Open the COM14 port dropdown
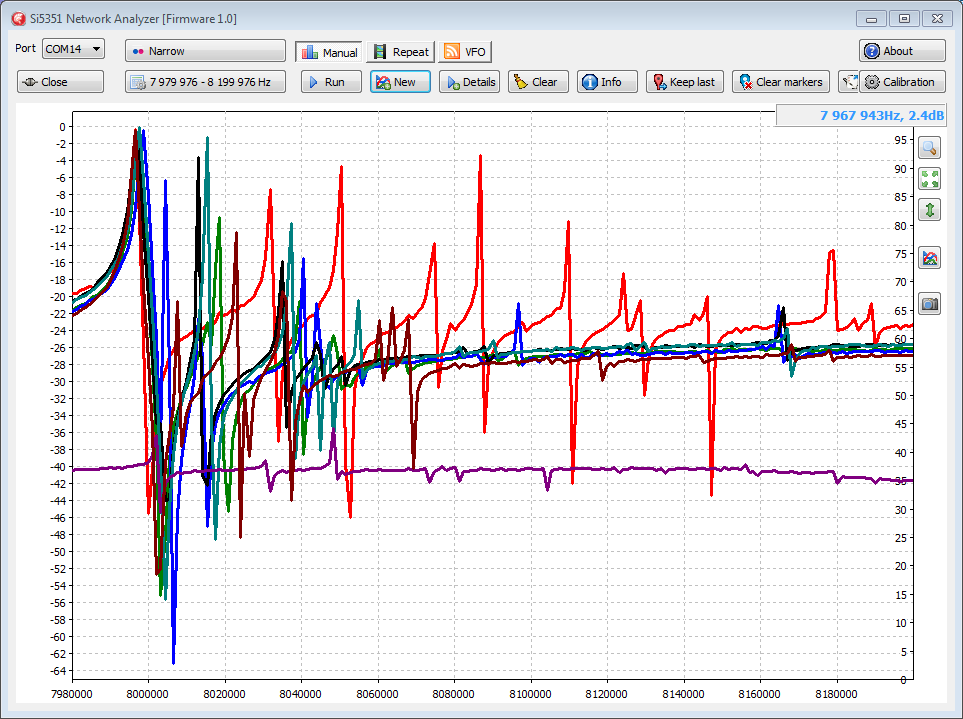963x719 pixels. pyautogui.click(x=73, y=49)
